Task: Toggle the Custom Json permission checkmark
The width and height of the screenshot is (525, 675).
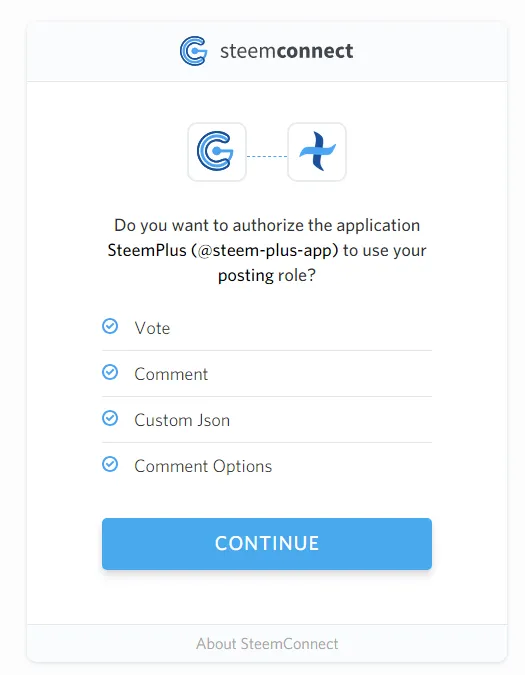Action: [x=110, y=418]
